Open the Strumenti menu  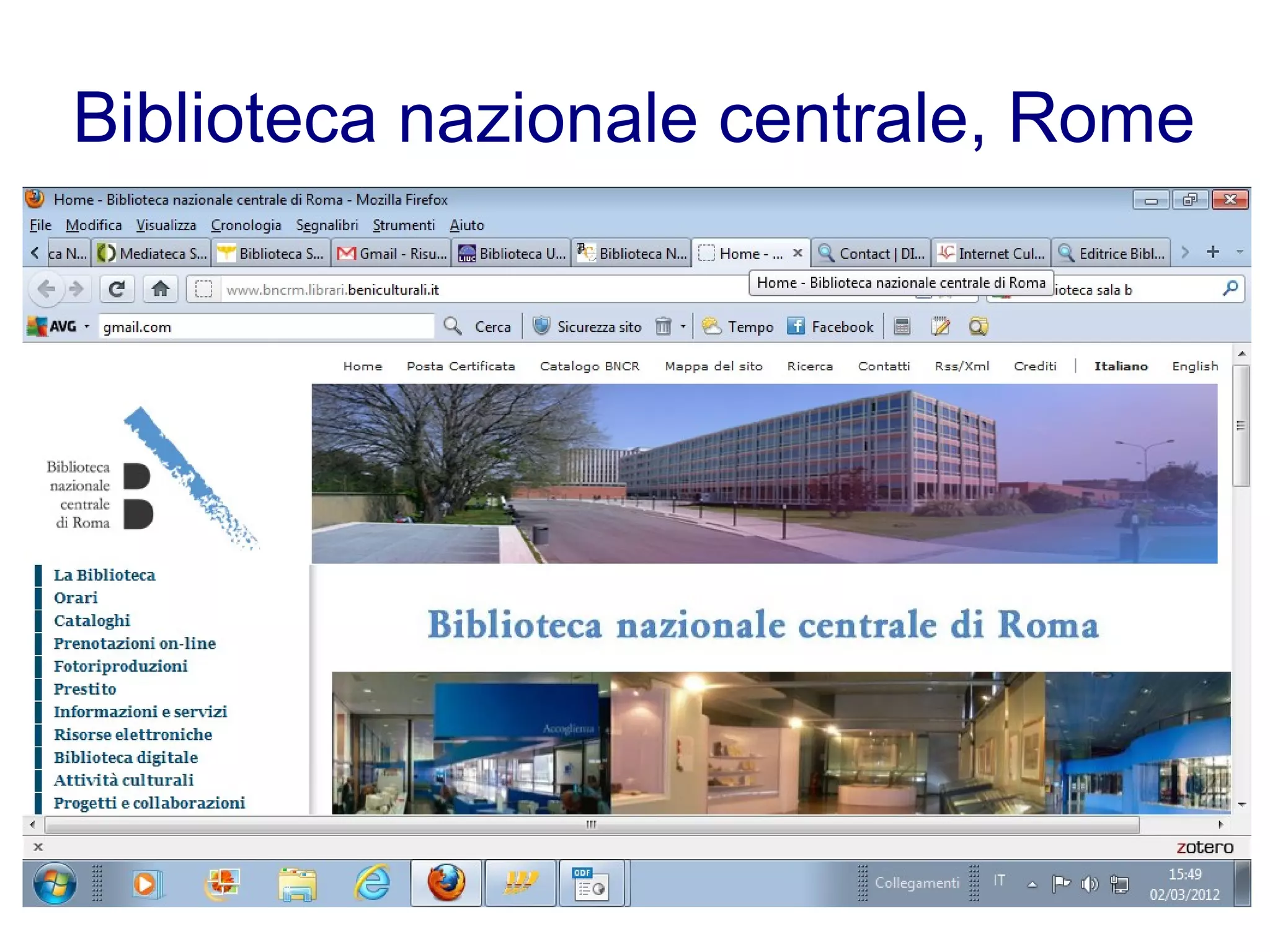click(404, 225)
